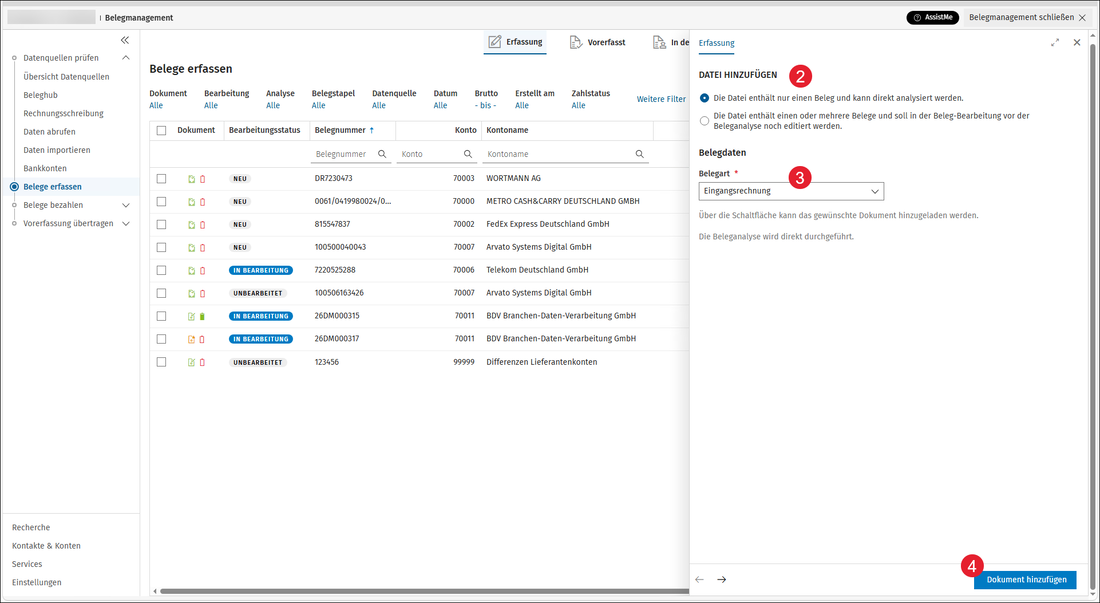Click the search magnifier in Kontoname filter
The width and height of the screenshot is (1100, 603).
point(640,154)
